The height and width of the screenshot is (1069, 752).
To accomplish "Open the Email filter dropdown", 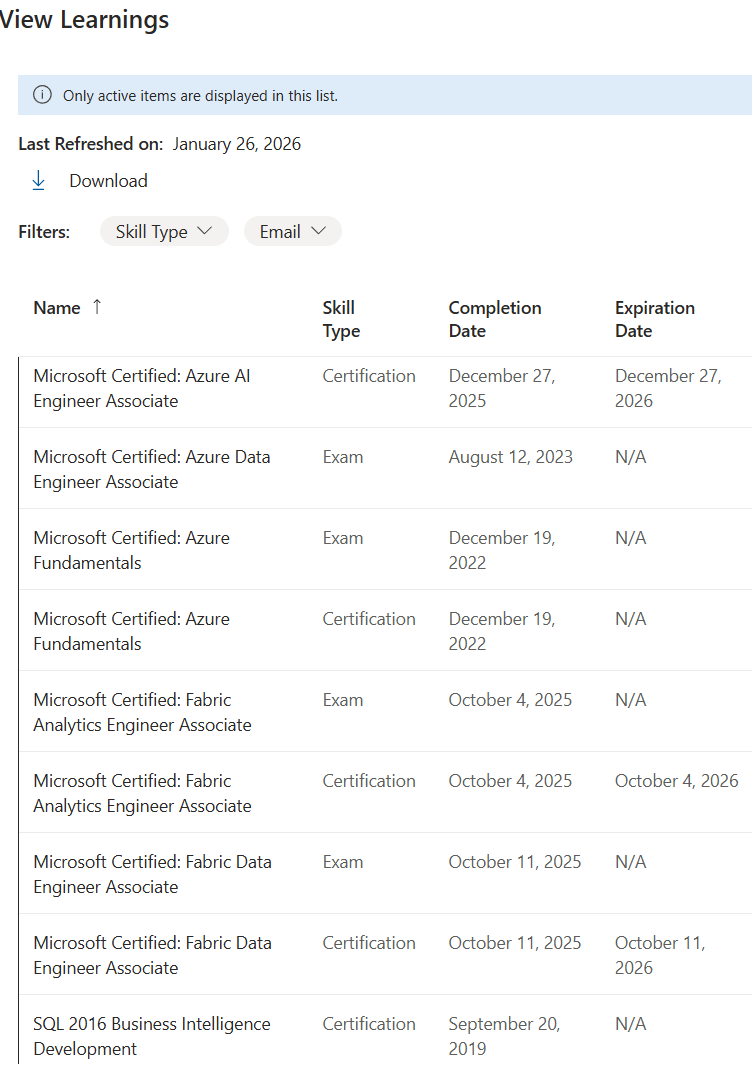I will pyautogui.click(x=292, y=231).
